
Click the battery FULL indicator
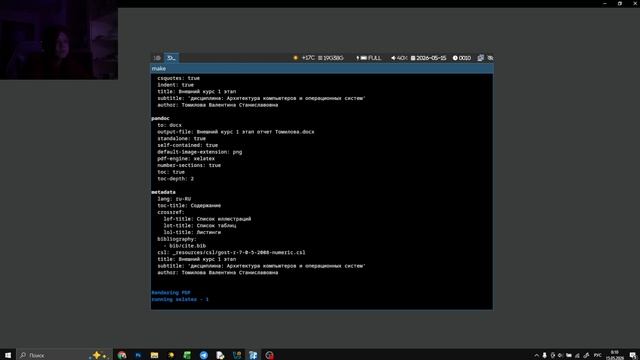pyautogui.click(x=369, y=58)
